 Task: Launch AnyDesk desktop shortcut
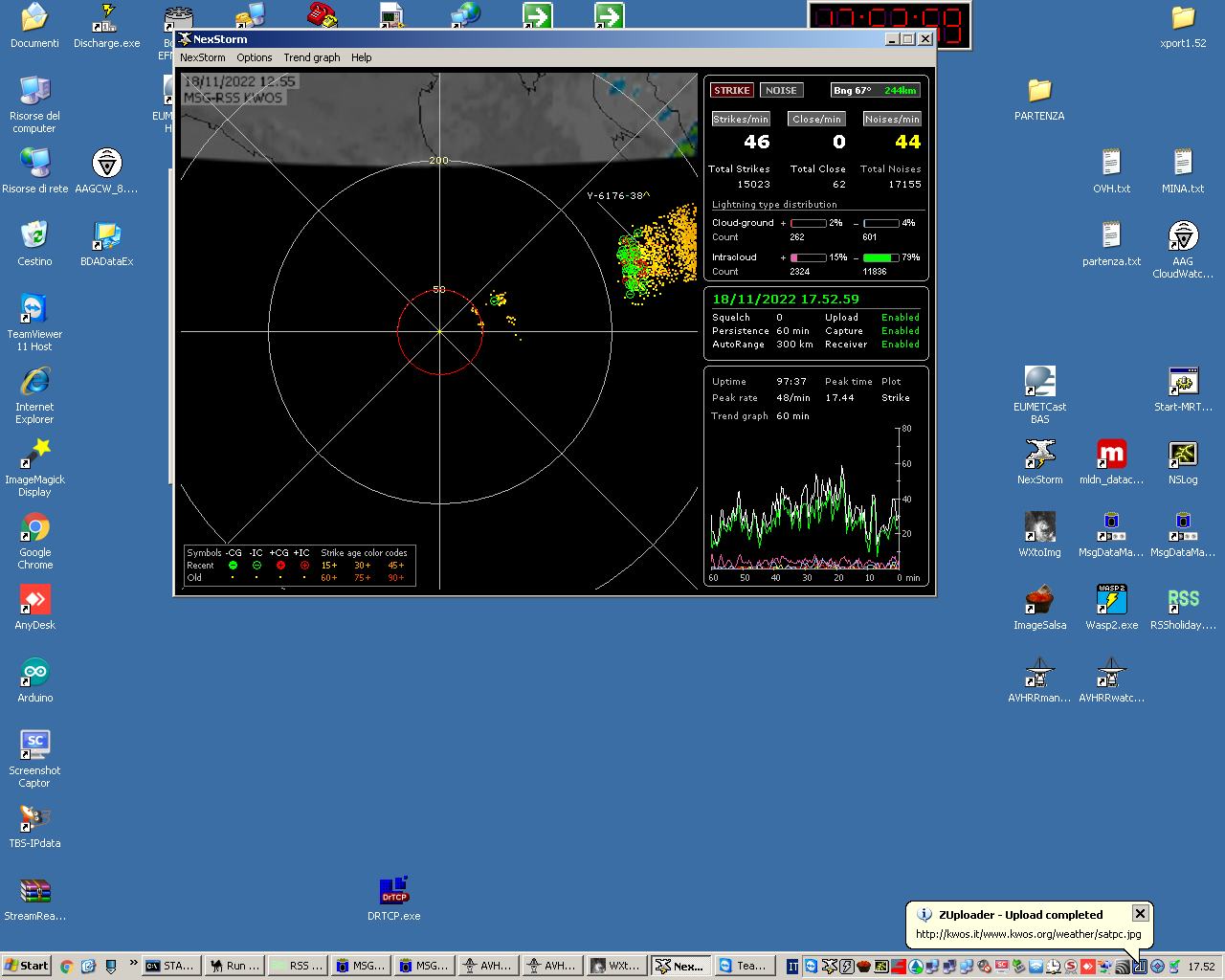point(34,608)
